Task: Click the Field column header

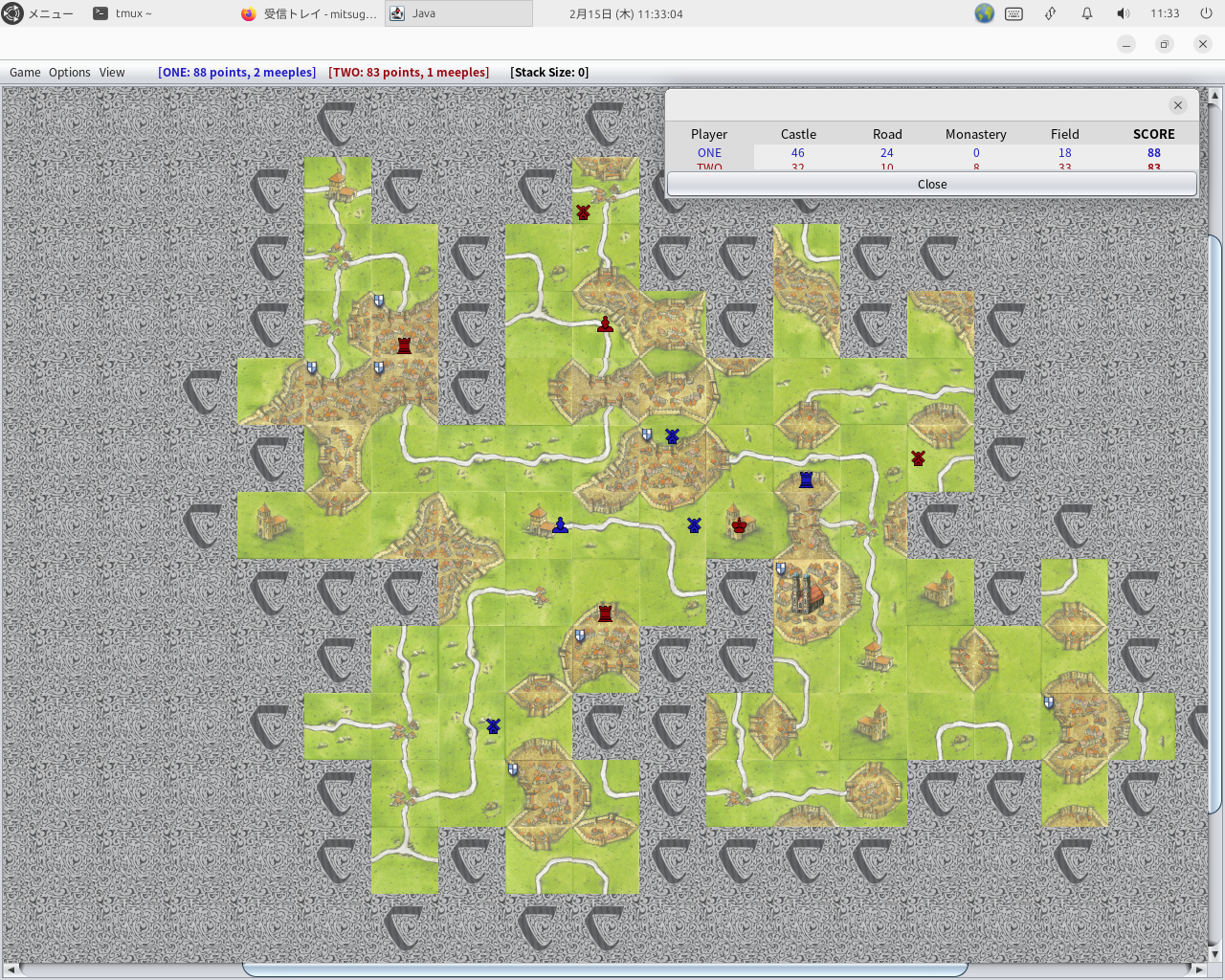Action: coord(1065,134)
